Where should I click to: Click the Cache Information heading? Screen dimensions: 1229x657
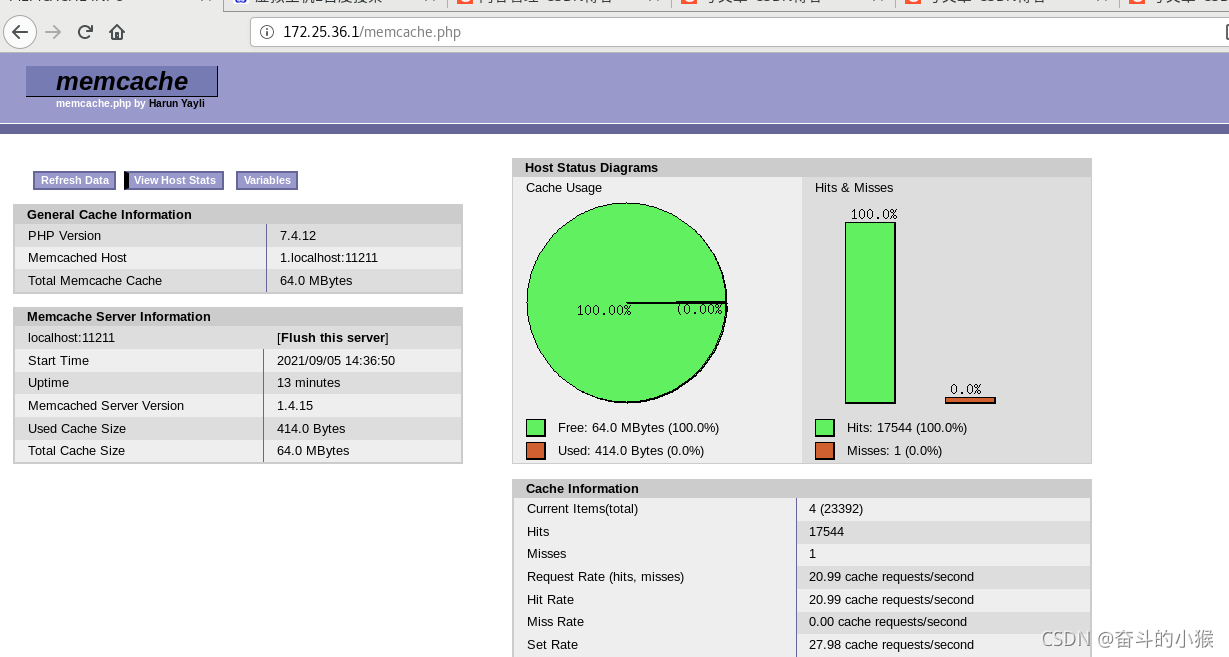582,489
